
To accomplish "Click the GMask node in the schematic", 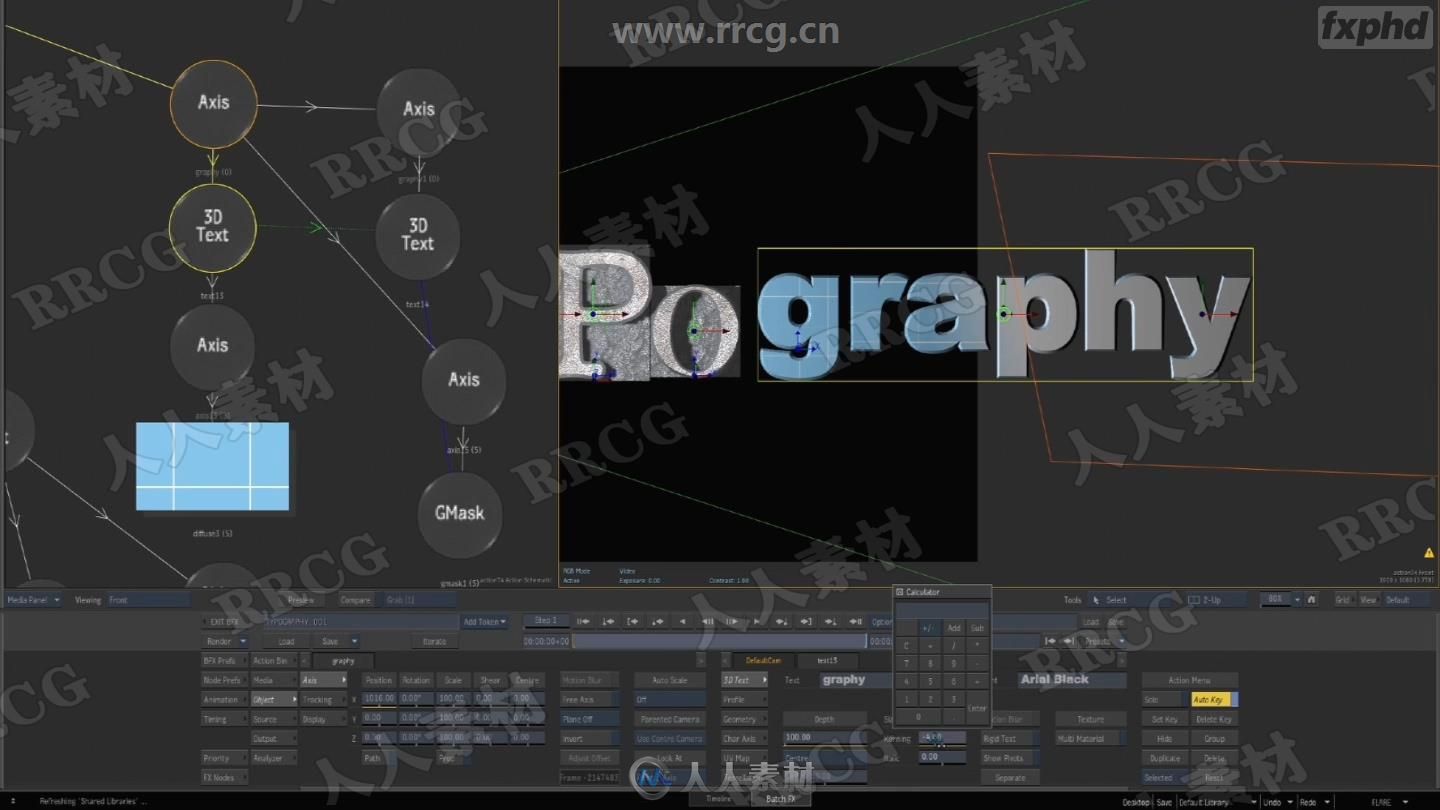I will [459, 514].
